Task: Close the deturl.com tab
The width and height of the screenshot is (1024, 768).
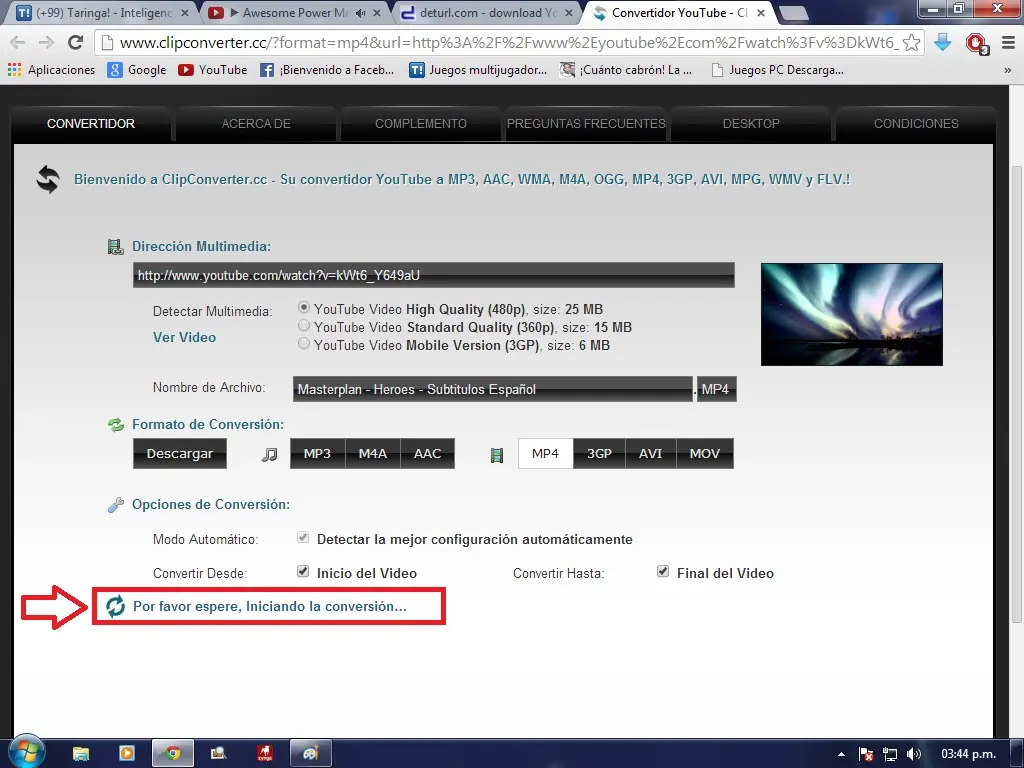Action: point(569,12)
